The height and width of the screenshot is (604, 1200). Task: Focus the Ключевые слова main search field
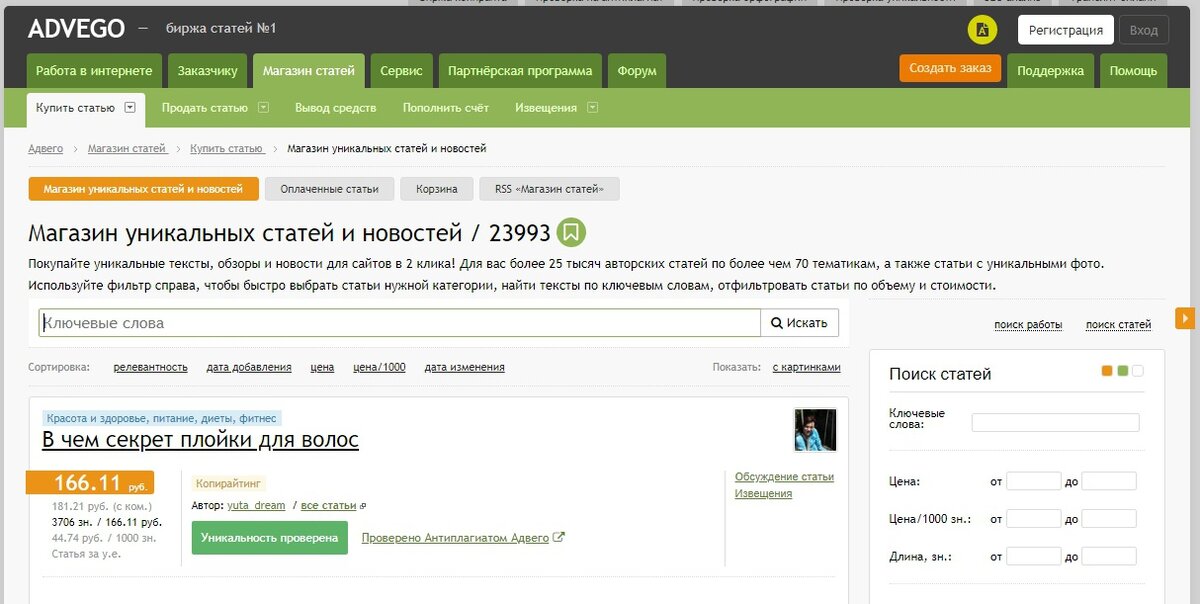(400, 323)
